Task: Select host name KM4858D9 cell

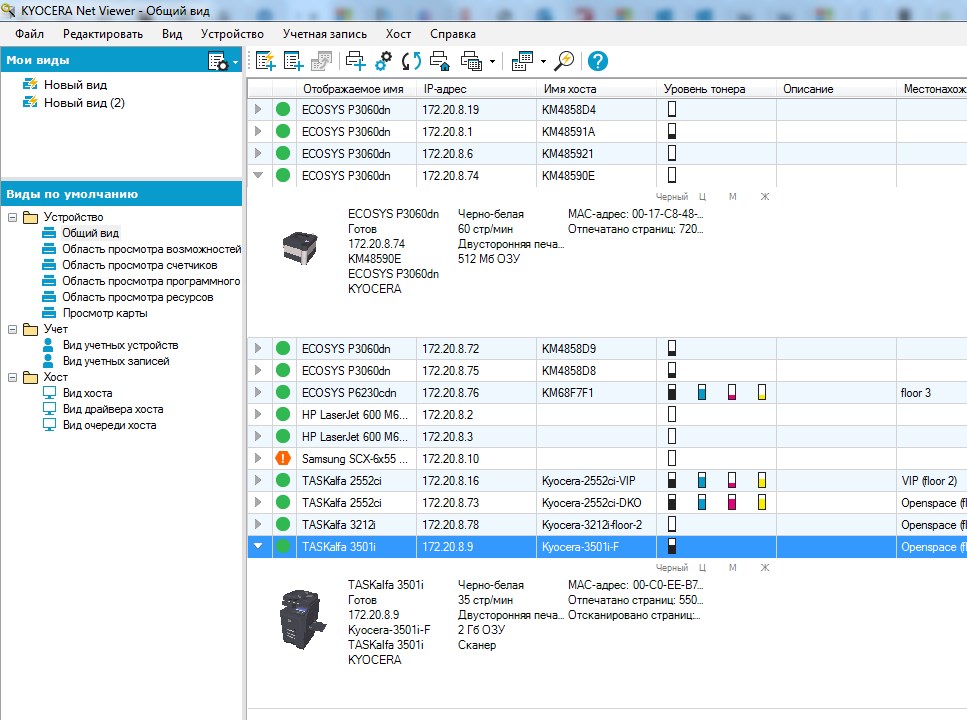Action: 597,349
